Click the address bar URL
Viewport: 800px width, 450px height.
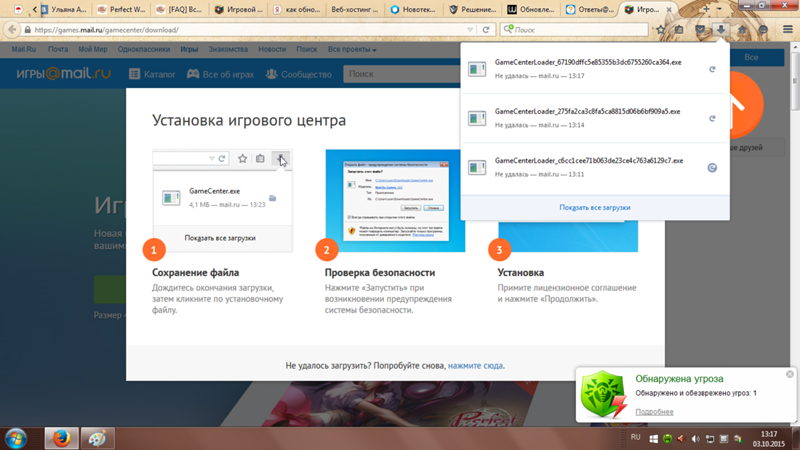pos(106,30)
